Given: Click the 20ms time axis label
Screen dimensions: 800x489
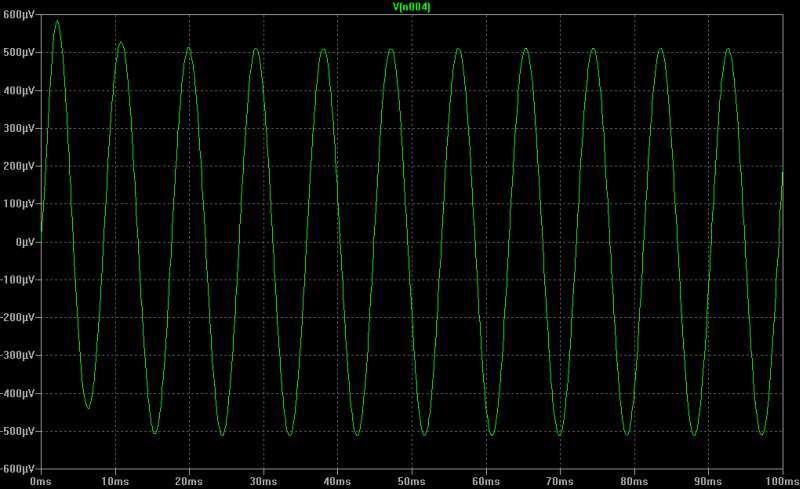Looking at the screenshot, I should (189, 481).
